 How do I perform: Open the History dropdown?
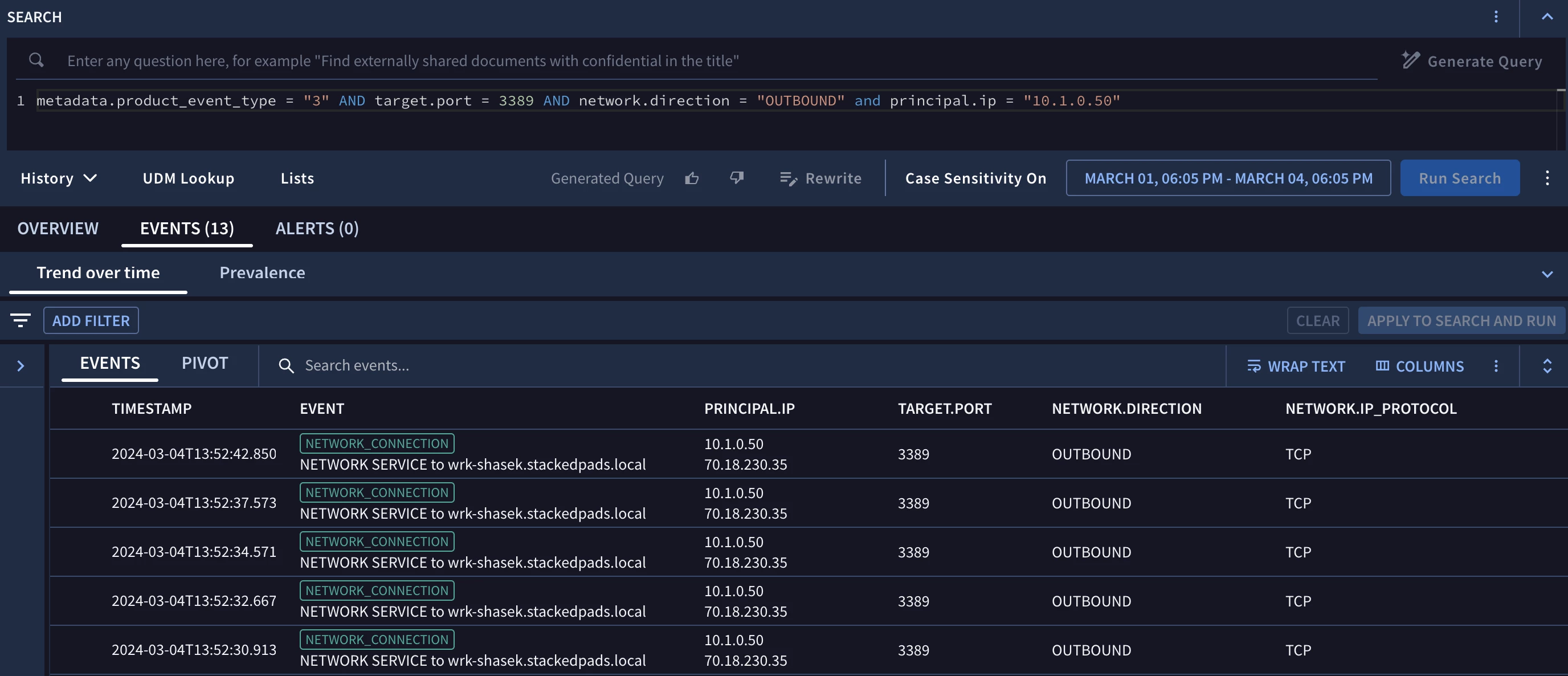point(59,178)
